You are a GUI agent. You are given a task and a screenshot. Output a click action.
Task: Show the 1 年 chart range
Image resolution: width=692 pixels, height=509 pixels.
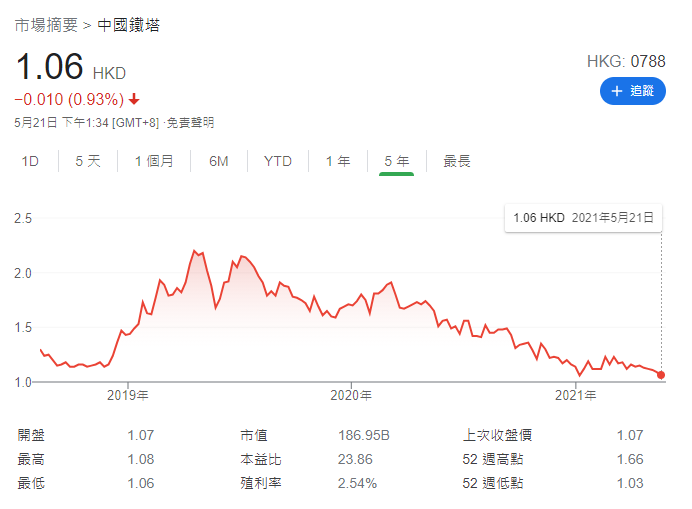pos(338,161)
